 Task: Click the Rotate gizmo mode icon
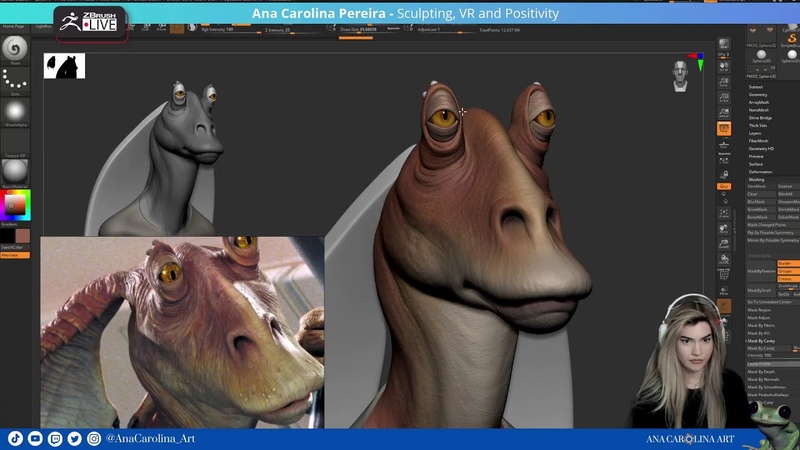pos(161,28)
